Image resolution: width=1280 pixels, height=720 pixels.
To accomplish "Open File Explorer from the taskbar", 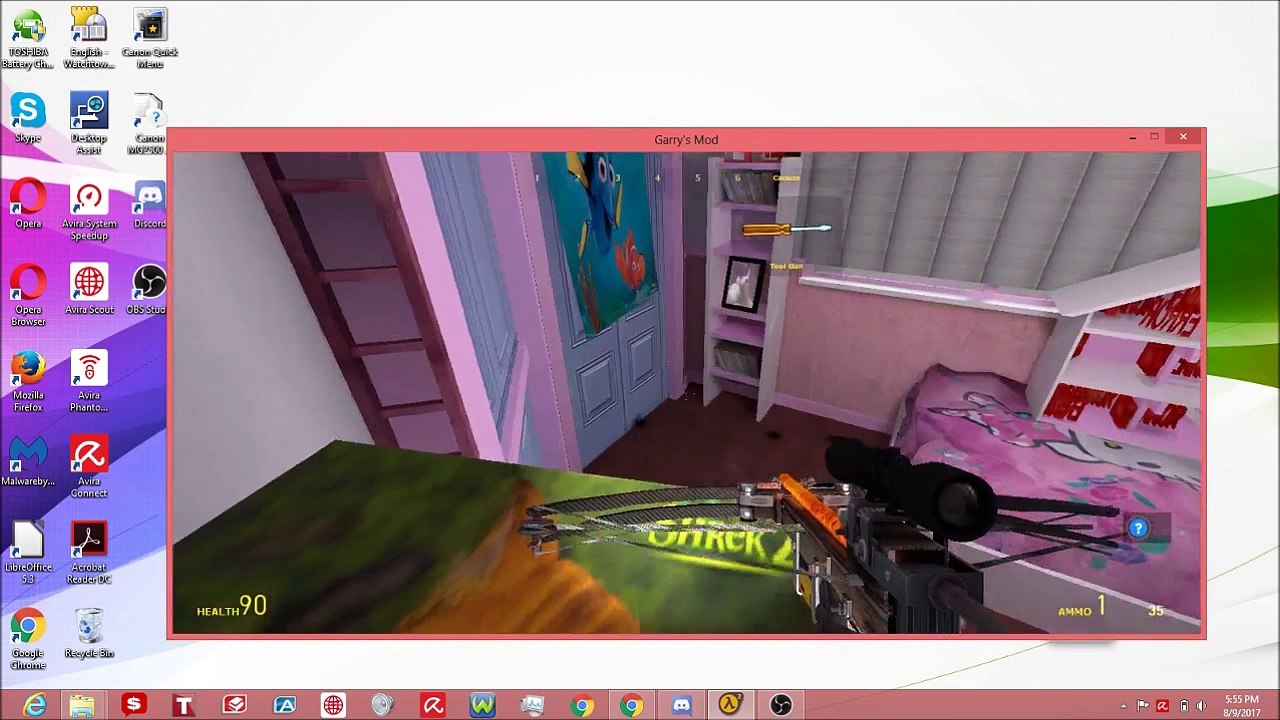I will point(82,705).
